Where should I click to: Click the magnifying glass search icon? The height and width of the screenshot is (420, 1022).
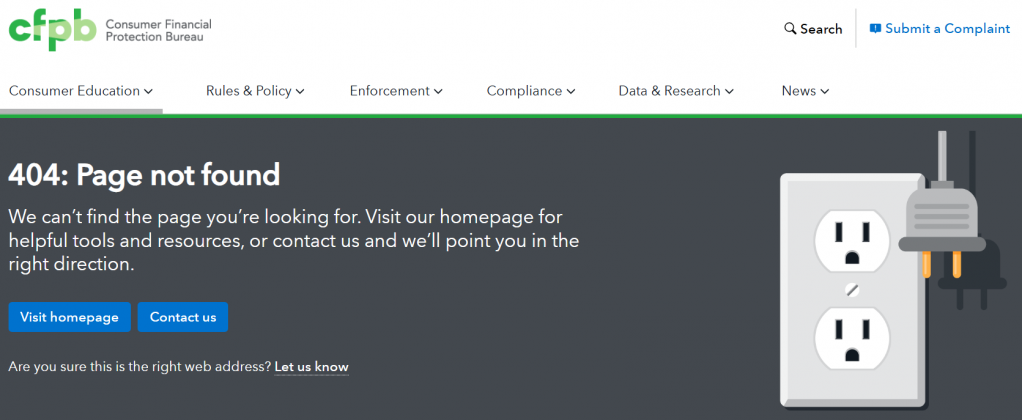coord(790,29)
